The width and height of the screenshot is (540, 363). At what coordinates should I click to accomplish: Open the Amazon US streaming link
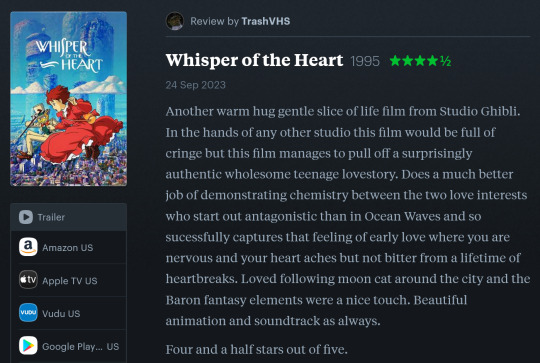tap(69, 247)
